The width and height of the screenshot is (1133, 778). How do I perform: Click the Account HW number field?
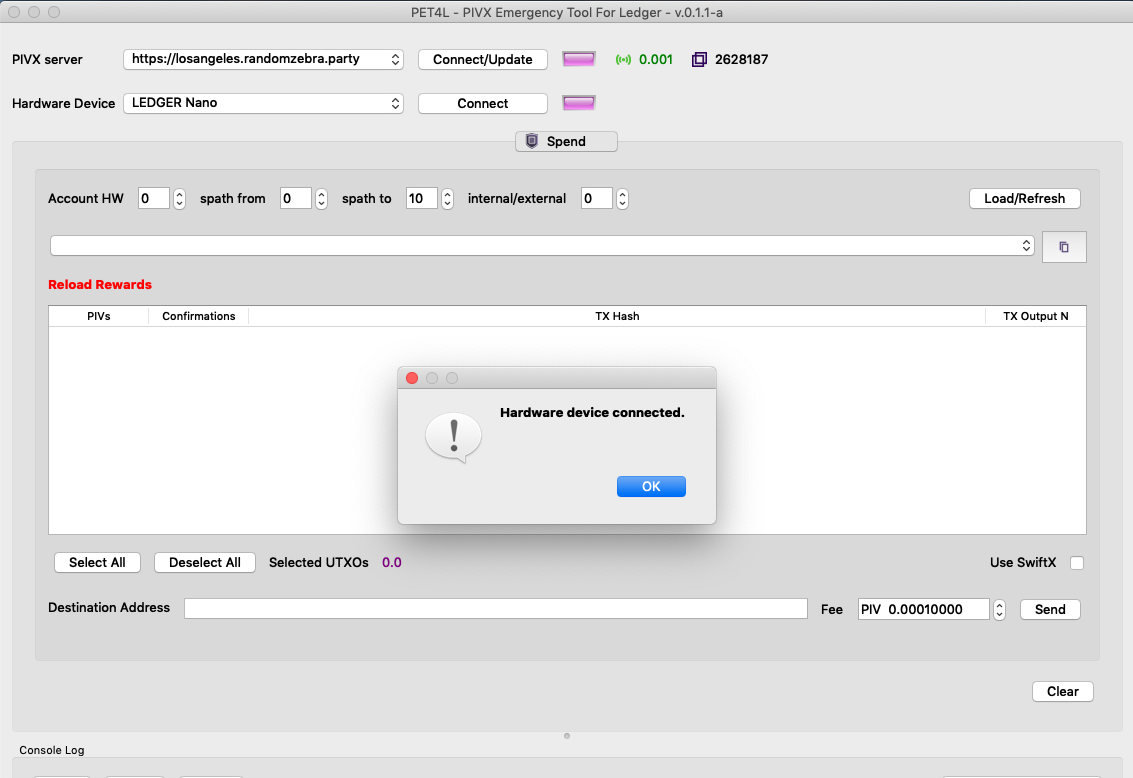[x=154, y=199]
